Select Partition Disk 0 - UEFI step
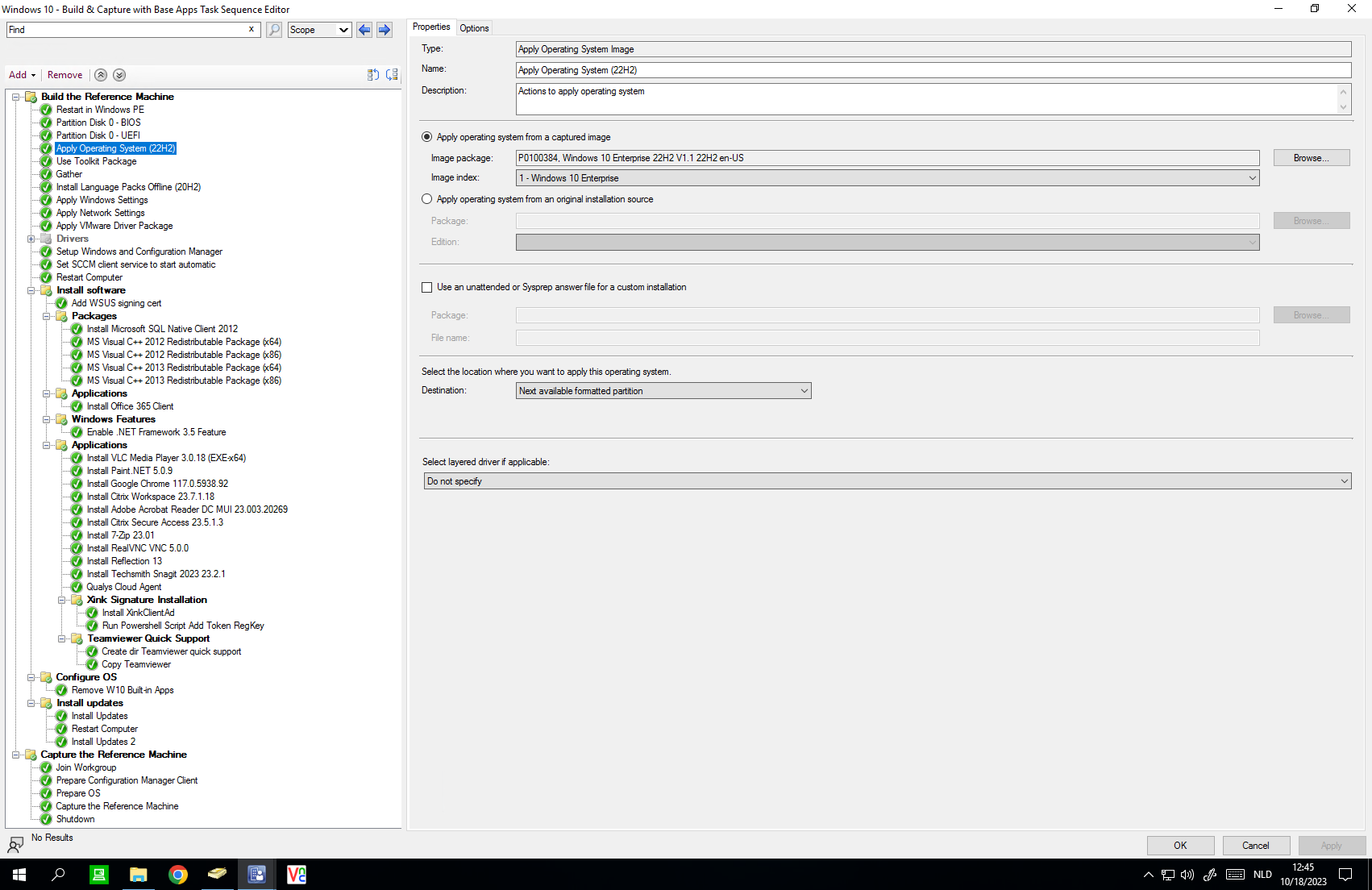 click(x=98, y=135)
